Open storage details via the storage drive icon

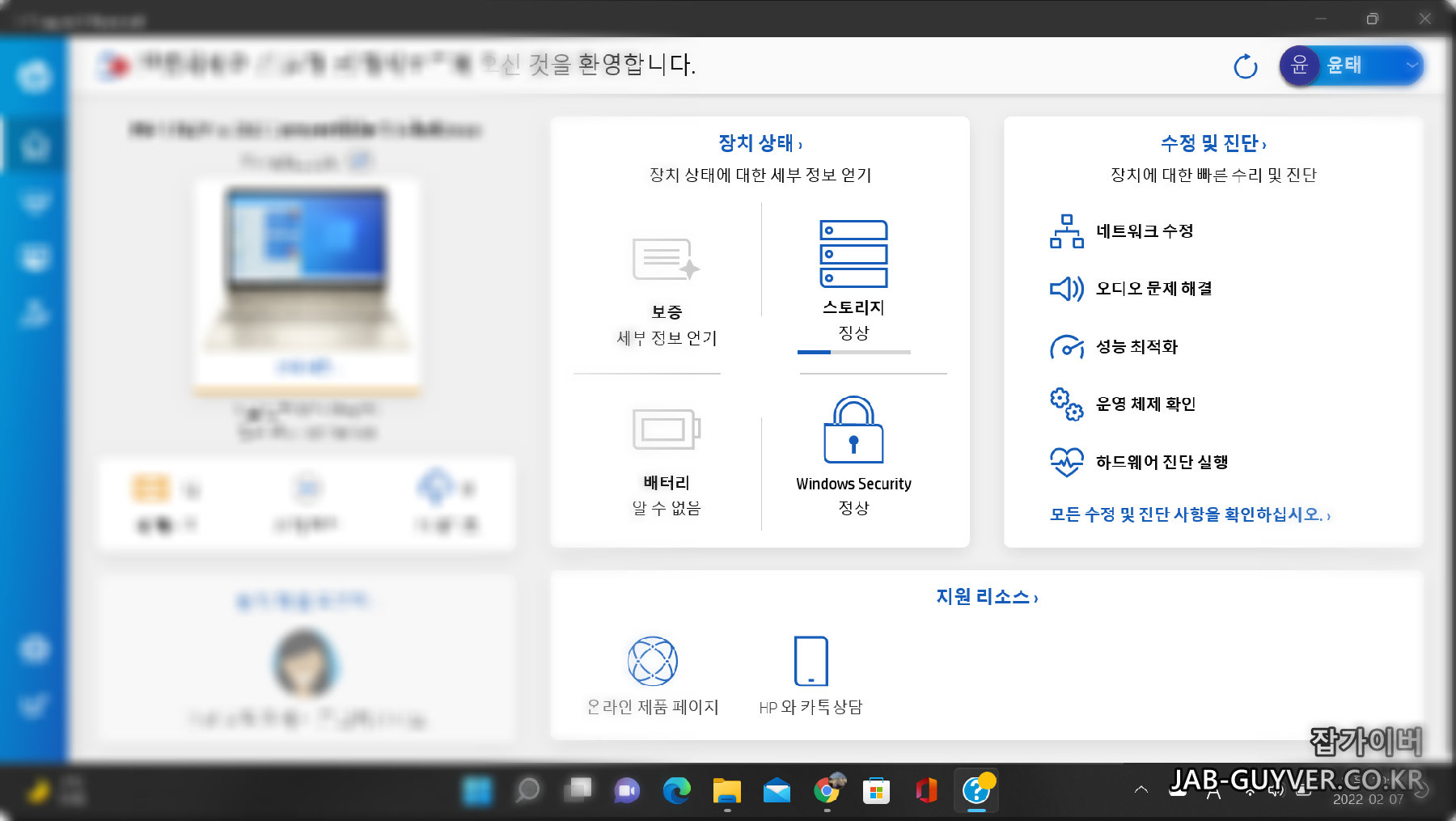coord(853,255)
